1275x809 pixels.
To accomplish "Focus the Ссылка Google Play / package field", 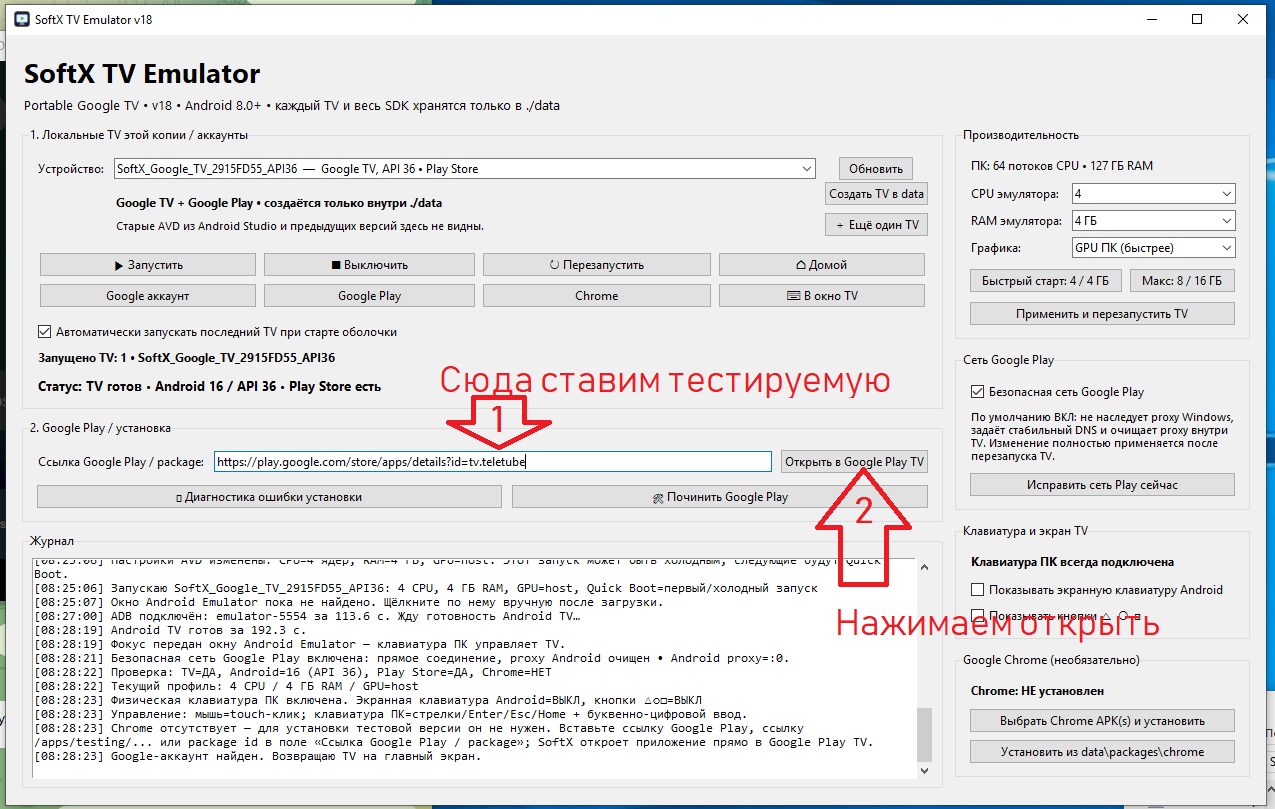I will coord(493,462).
